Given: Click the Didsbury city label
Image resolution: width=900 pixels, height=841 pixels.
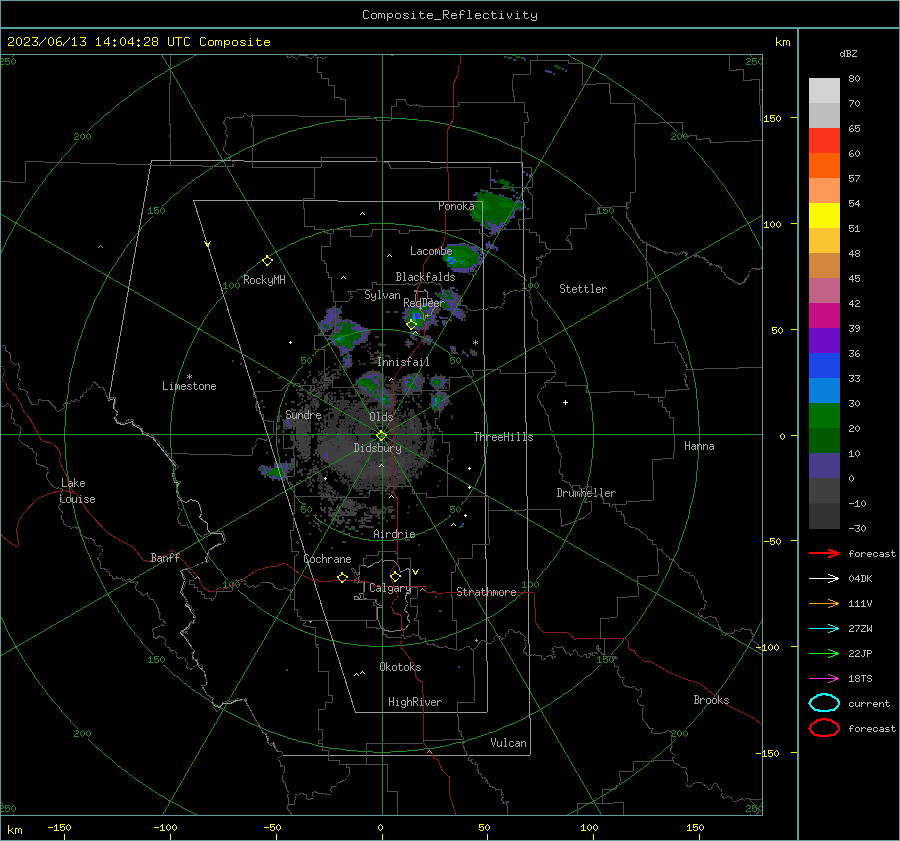Looking at the screenshot, I should click(377, 448).
